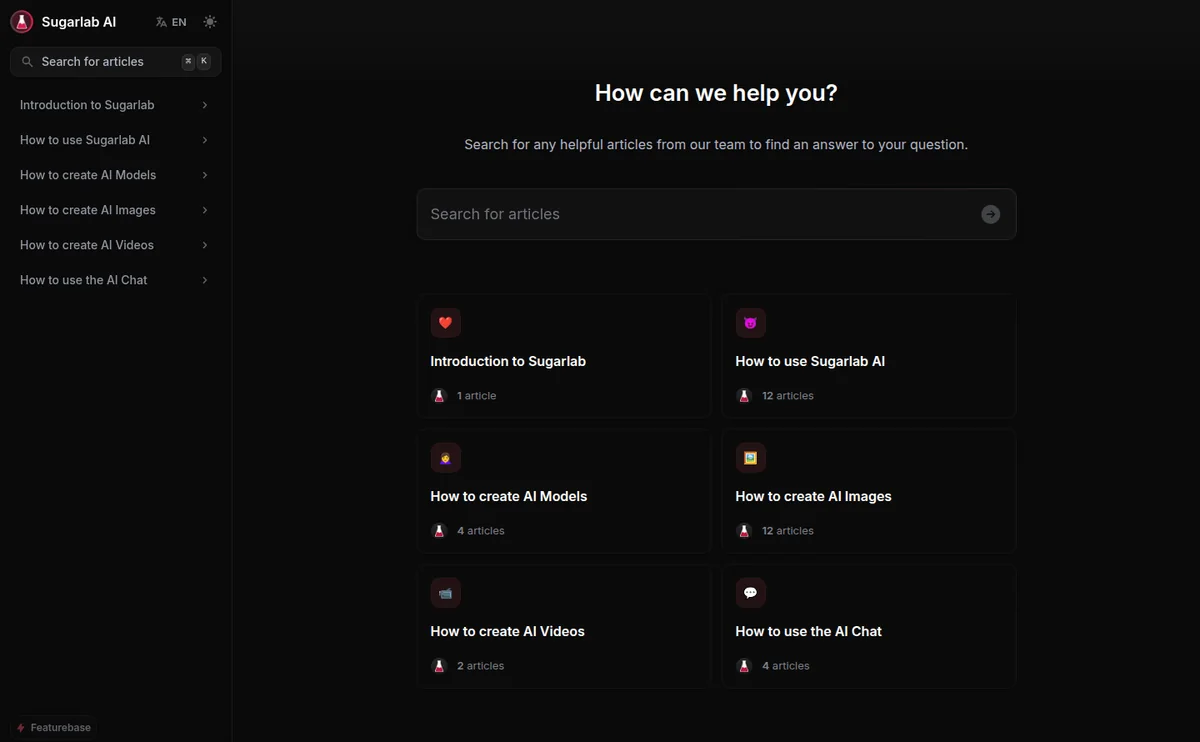Click the Sugarlab AI flask logo
The width and height of the screenshot is (1200, 742).
point(22,22)
